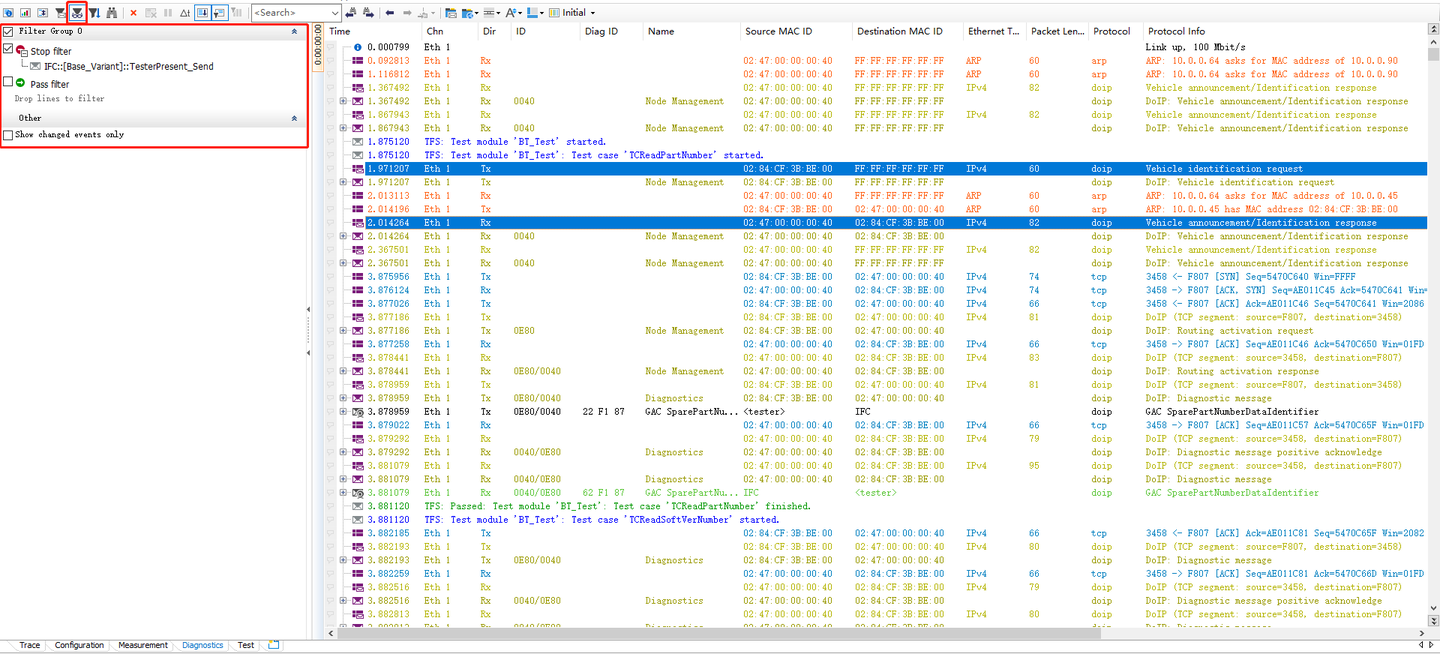Uncheck the Filter Group 0 checkbox

pos(8,31)
